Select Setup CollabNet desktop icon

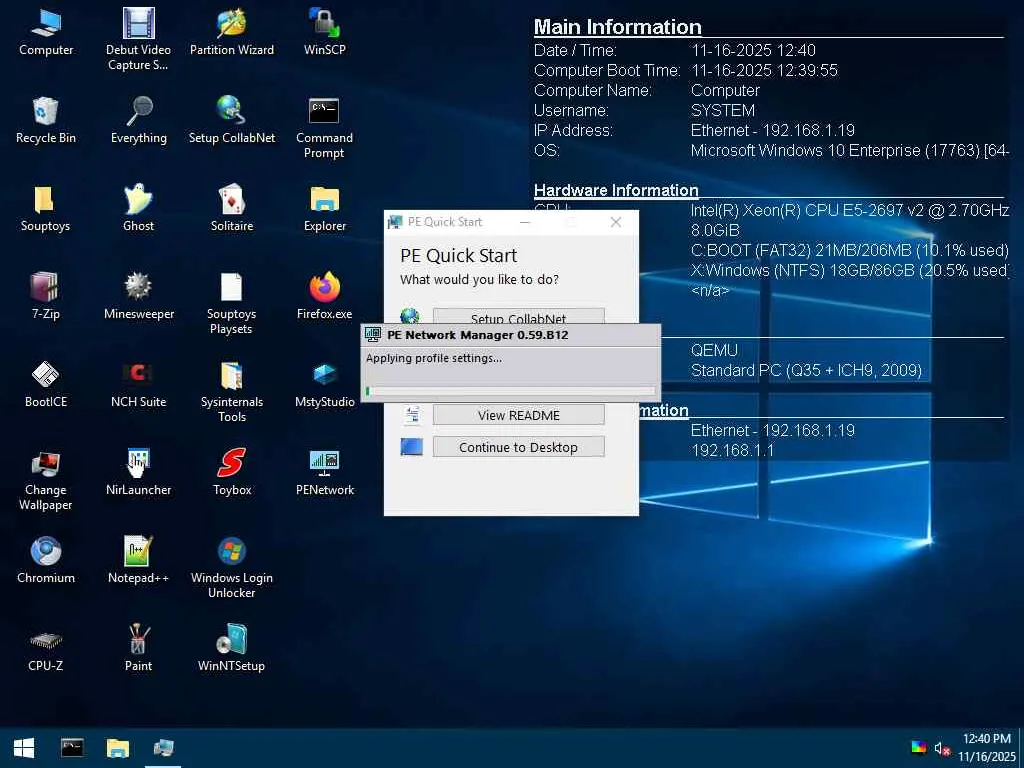click(x=232, y=120)
